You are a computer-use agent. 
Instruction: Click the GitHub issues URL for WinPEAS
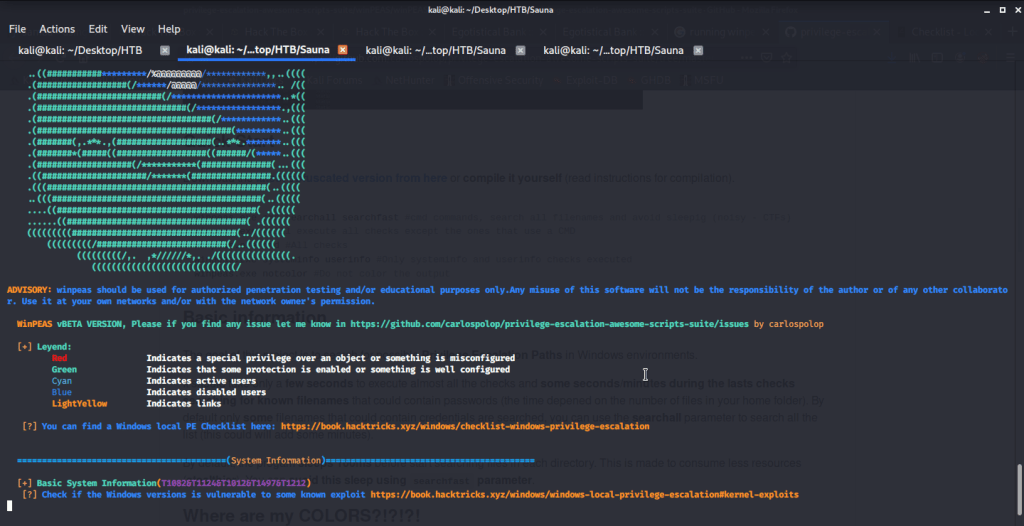click(549, 325)
